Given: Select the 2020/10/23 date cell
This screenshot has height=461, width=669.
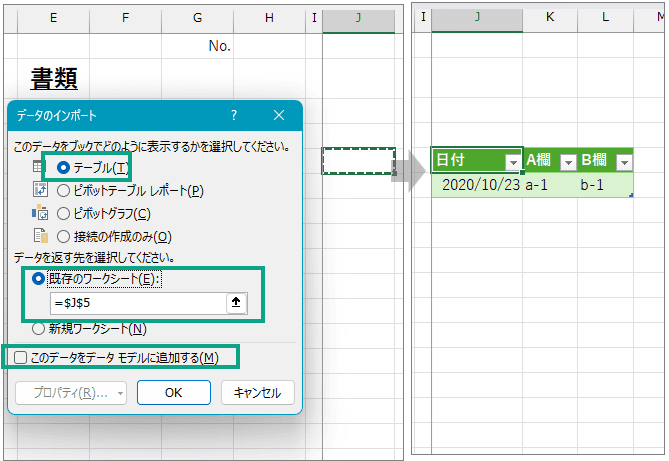Looking at the screenshot, I should pyautogui.click(x=480, y=185).
